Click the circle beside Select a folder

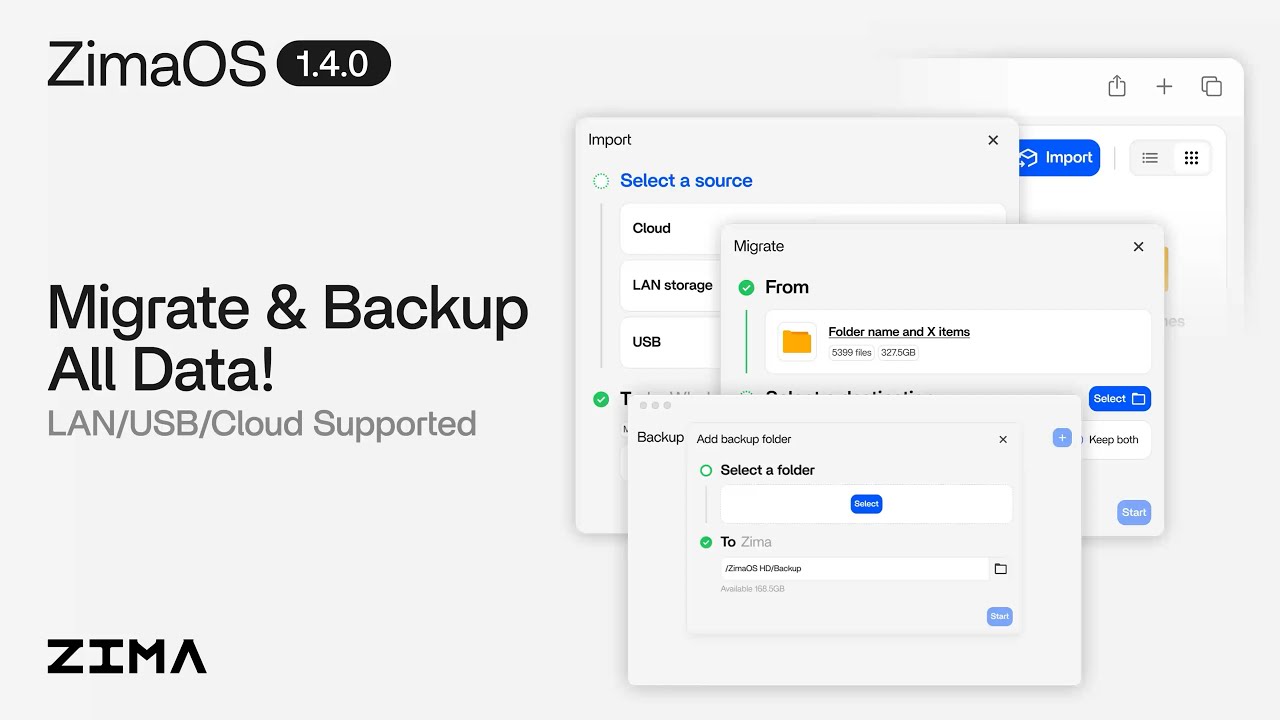click(x=706, y=470)
